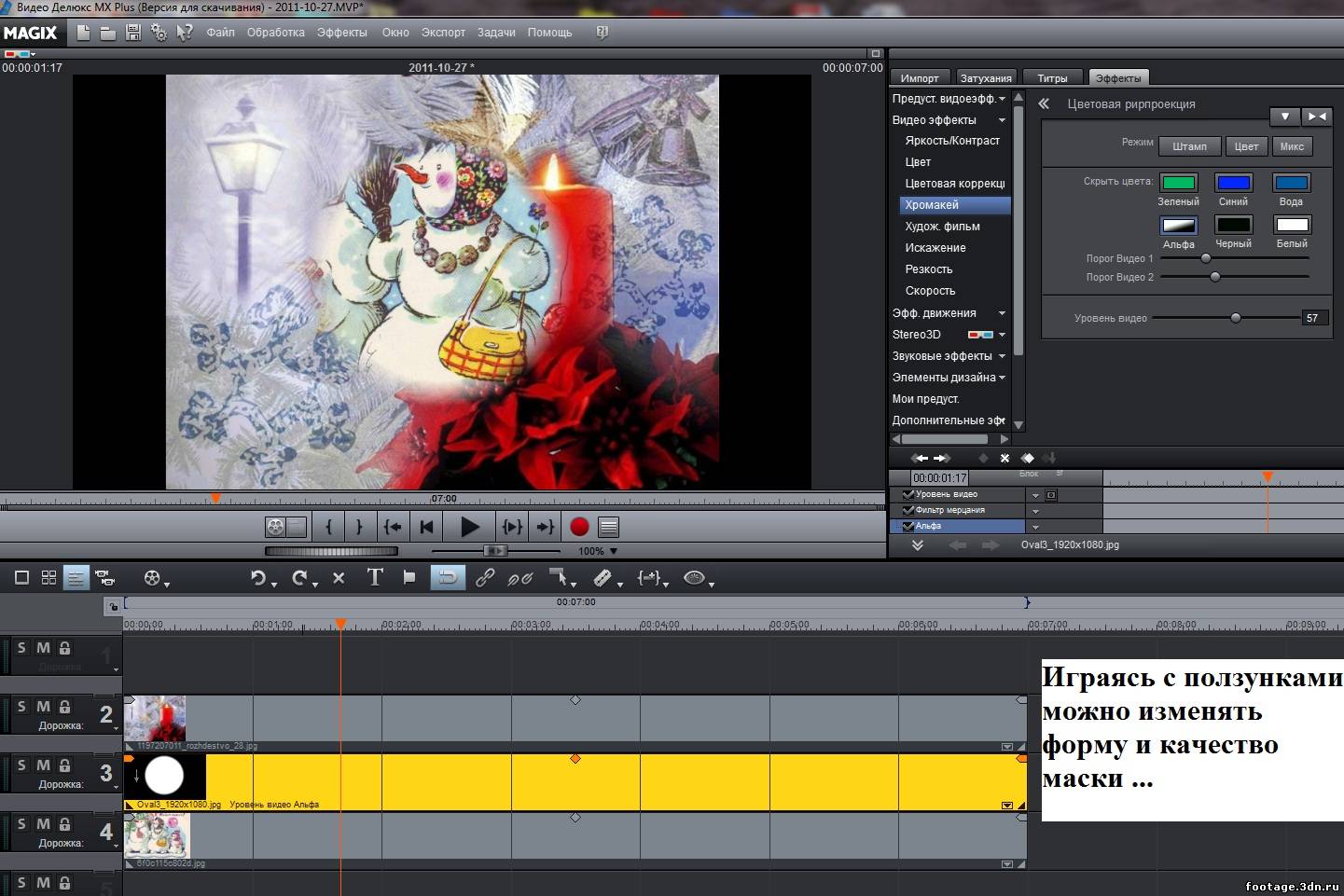This screenshot has width=1344, height=896.
Task: Start playback with the Play button
Action: [469, 527]
